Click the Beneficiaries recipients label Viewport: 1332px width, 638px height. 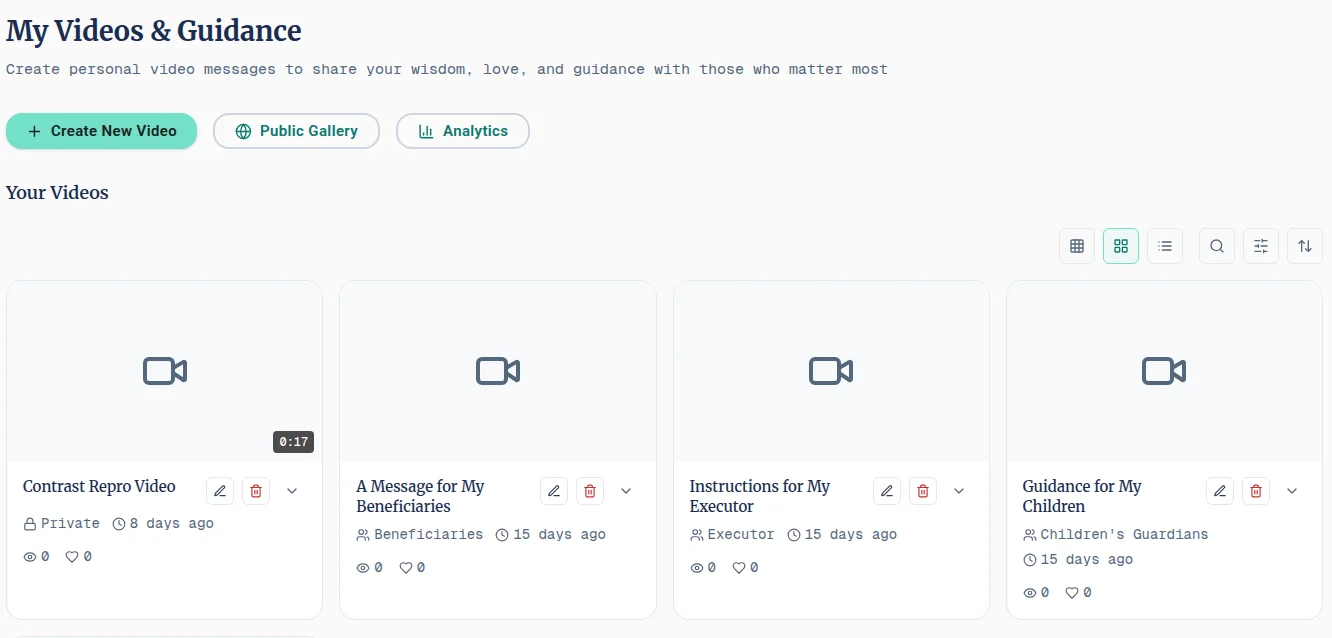(420, 535)
